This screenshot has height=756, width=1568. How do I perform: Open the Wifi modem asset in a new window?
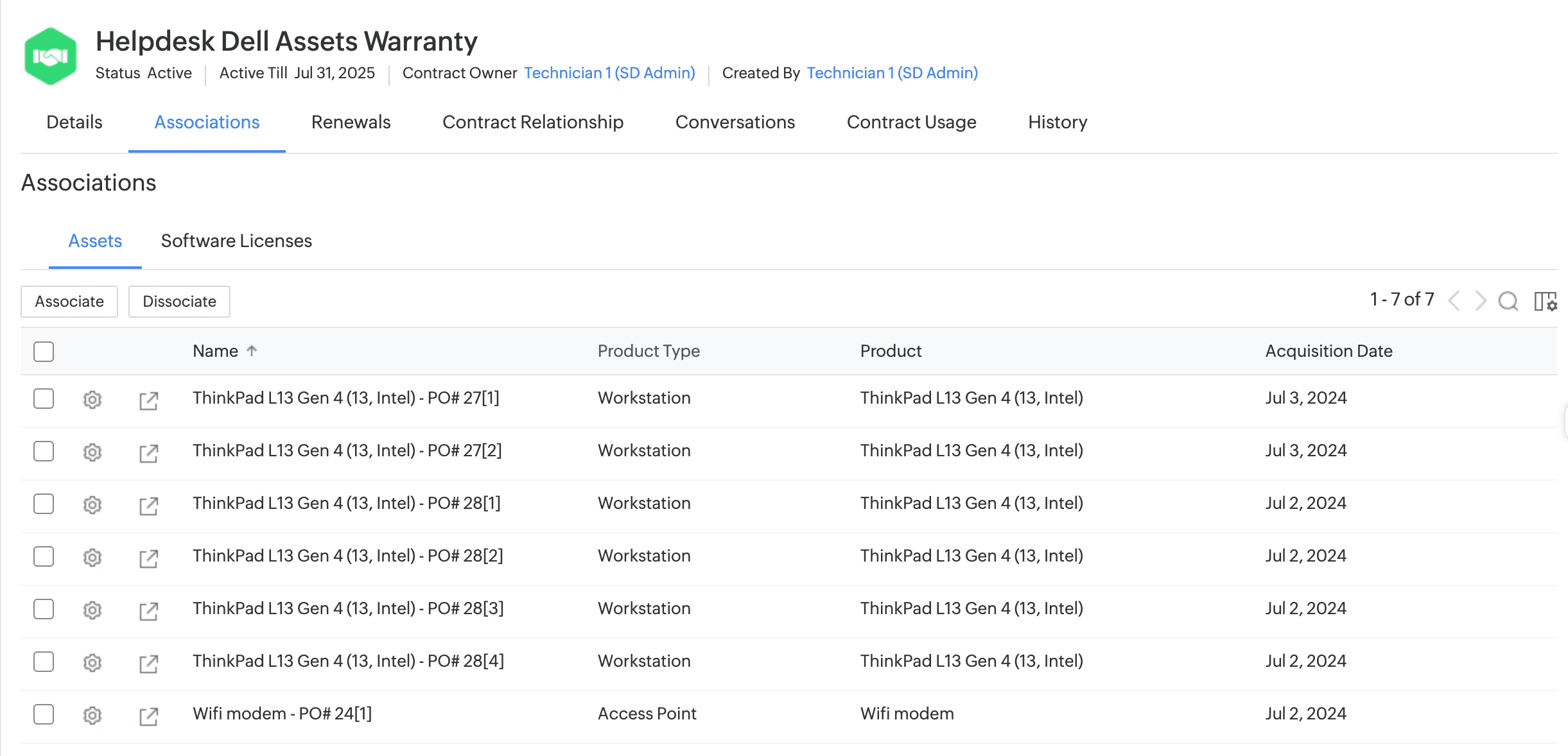pyautogui.click(x=149, y=716)
